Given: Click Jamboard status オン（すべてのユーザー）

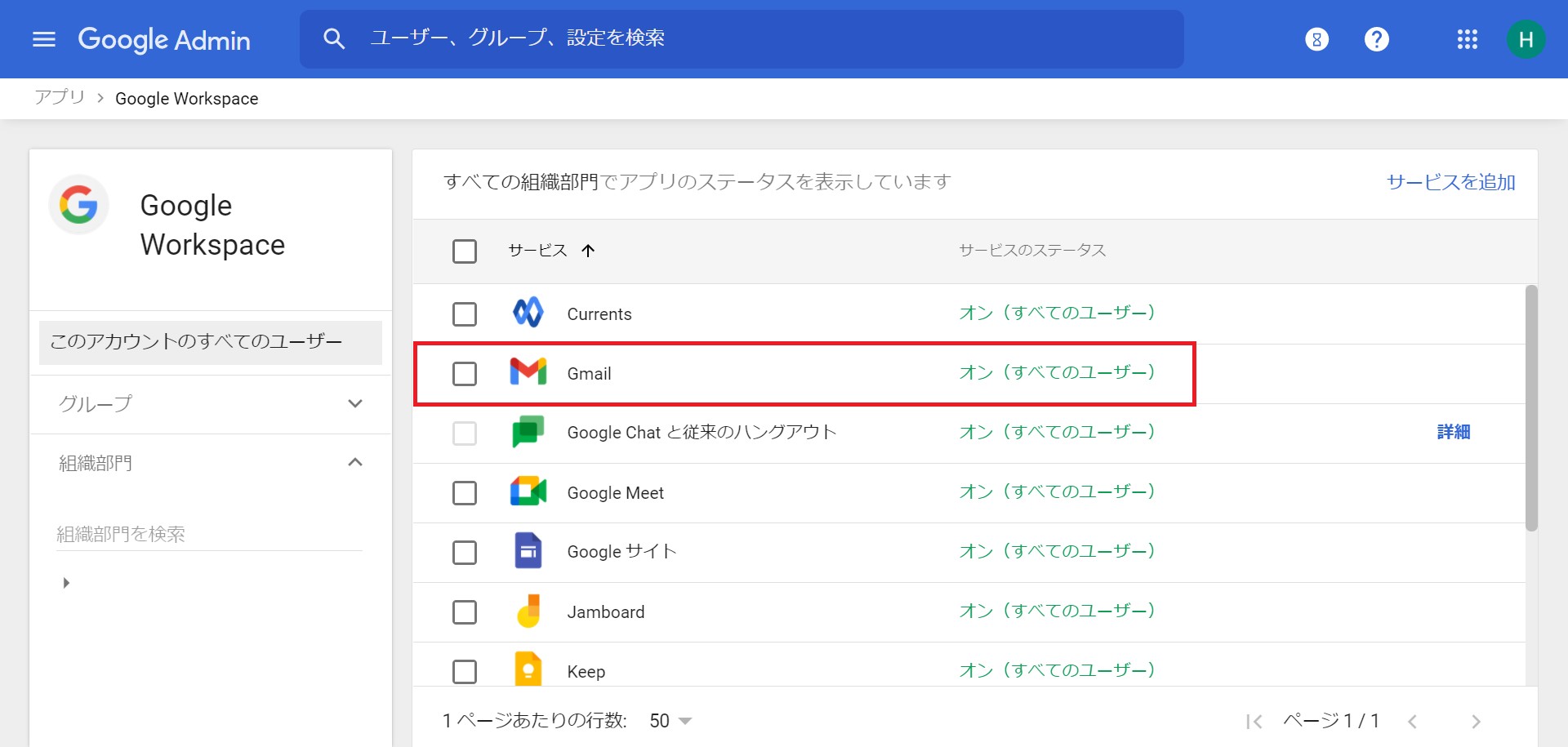Looking at the screenshot, I should (1057, 611).
